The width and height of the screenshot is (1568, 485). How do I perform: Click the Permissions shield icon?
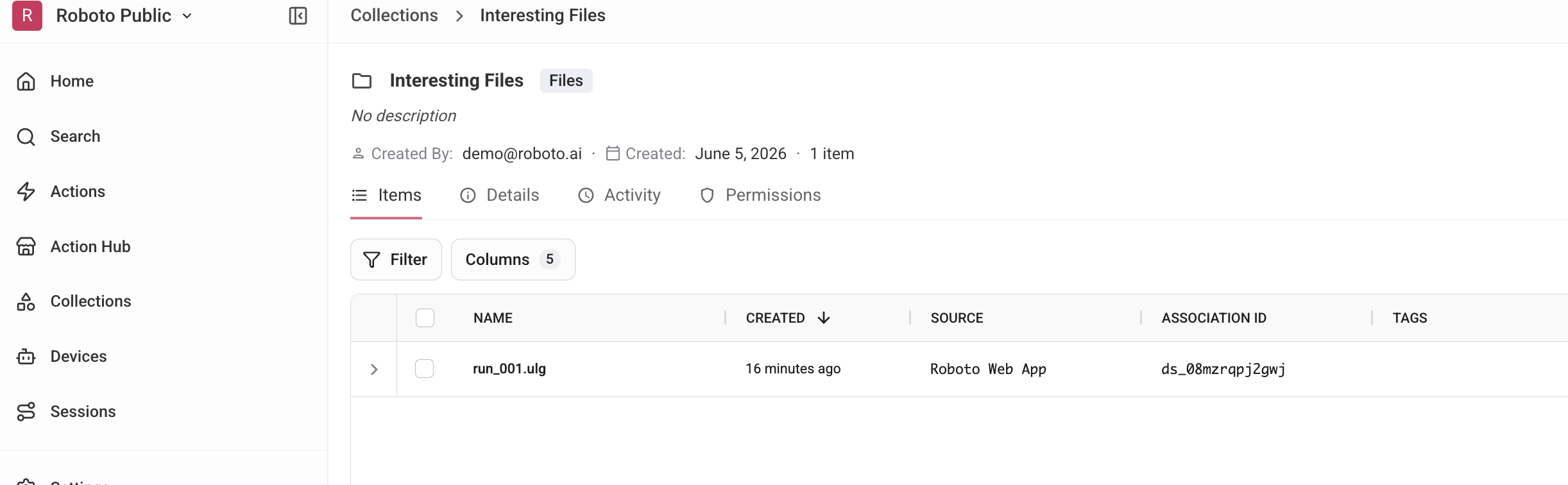pyautogui.click(x=707, y=196)
